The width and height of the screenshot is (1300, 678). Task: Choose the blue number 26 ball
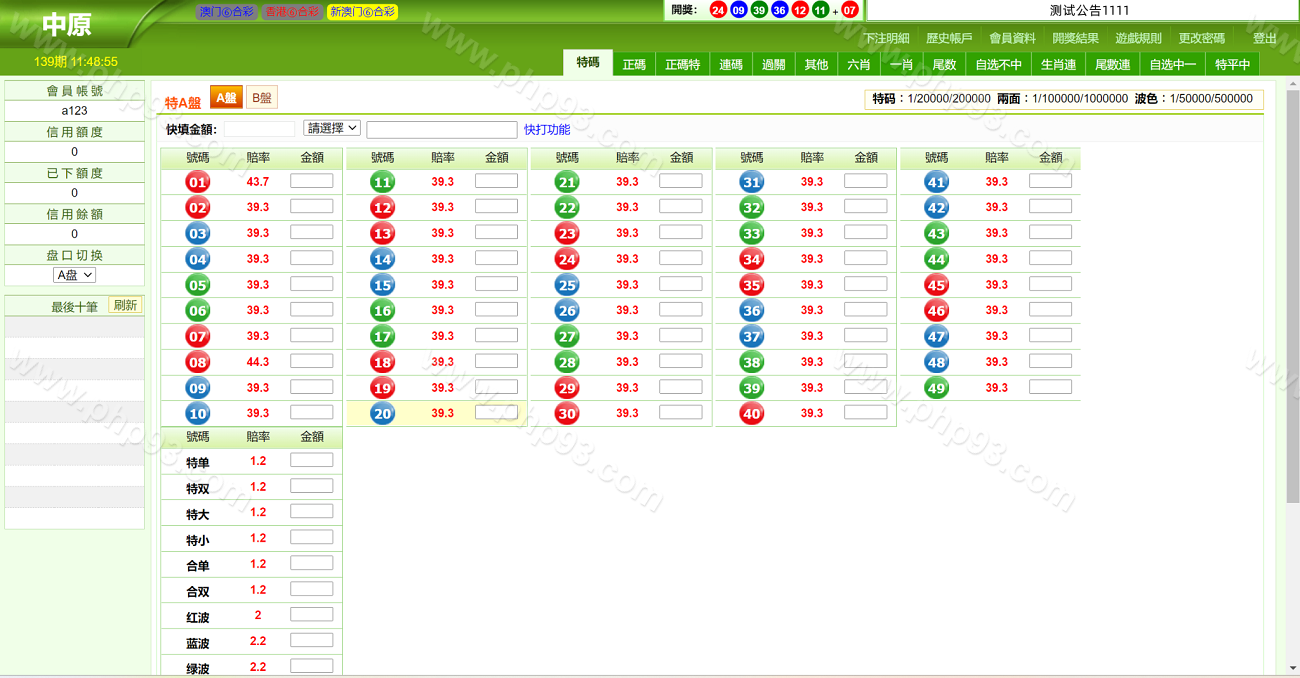click(567, 311)
